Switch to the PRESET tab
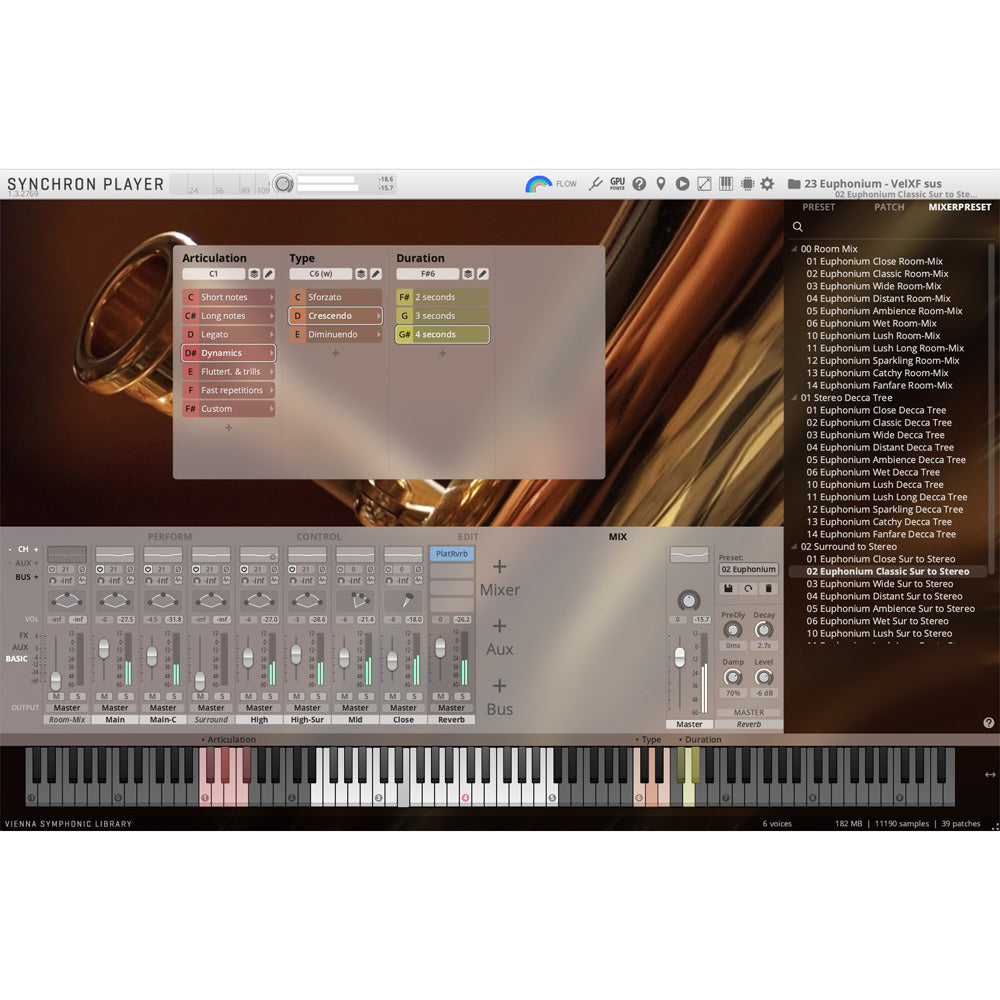This screenshot has width=1000, height=1000. click(x=818, y=207)
